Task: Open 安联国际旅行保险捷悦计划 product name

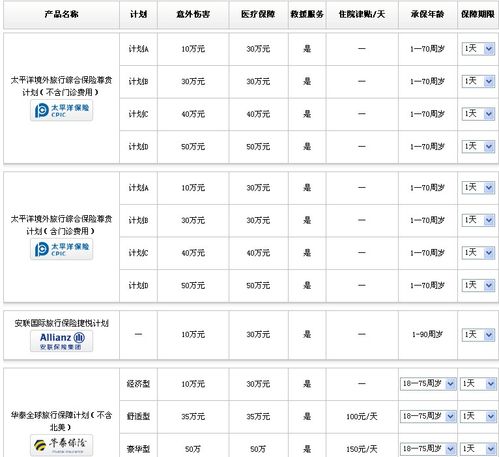Action: point(61,323)
